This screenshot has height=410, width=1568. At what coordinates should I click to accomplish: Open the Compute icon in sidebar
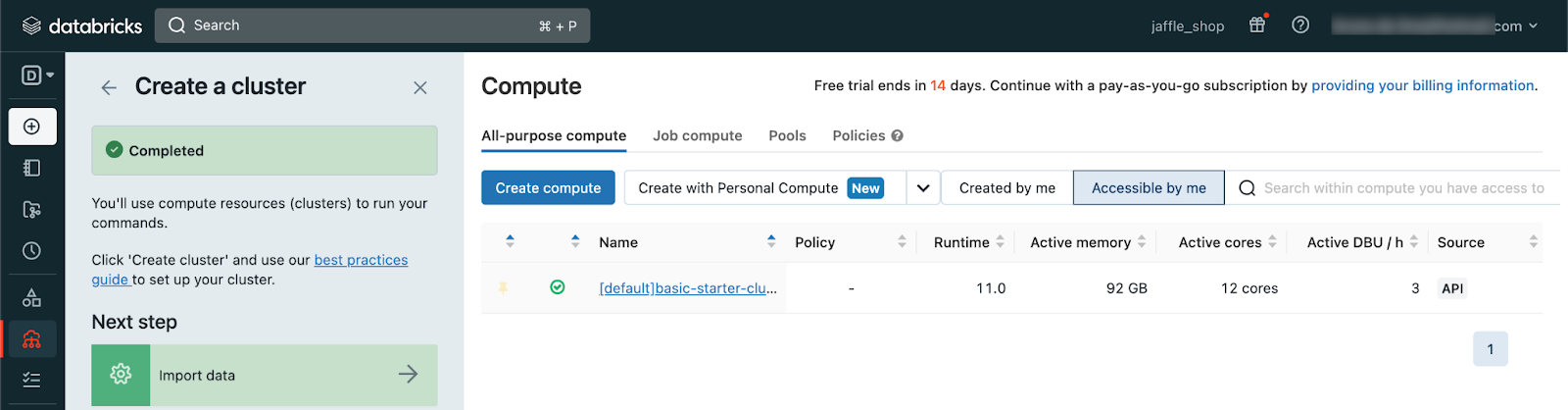32,339
